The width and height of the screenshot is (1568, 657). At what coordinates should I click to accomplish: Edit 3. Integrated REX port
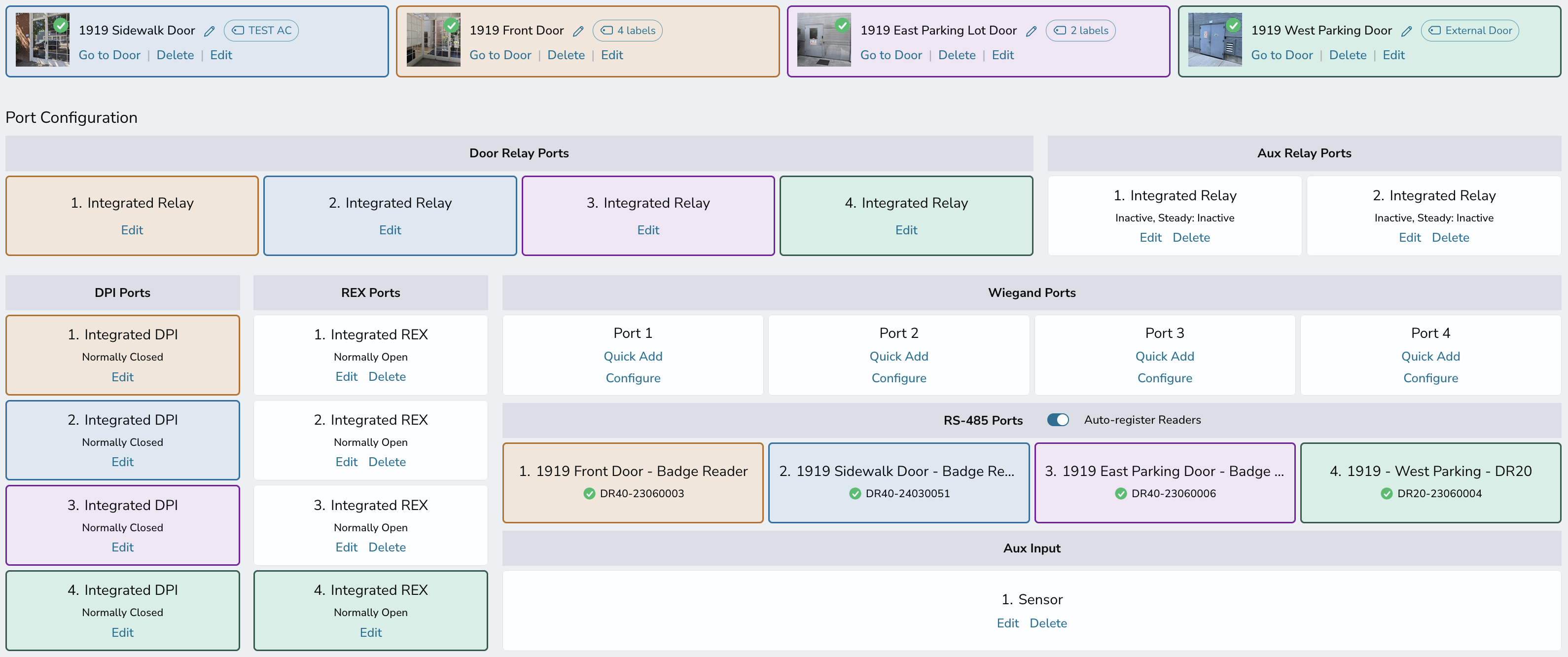coord(346,547)
